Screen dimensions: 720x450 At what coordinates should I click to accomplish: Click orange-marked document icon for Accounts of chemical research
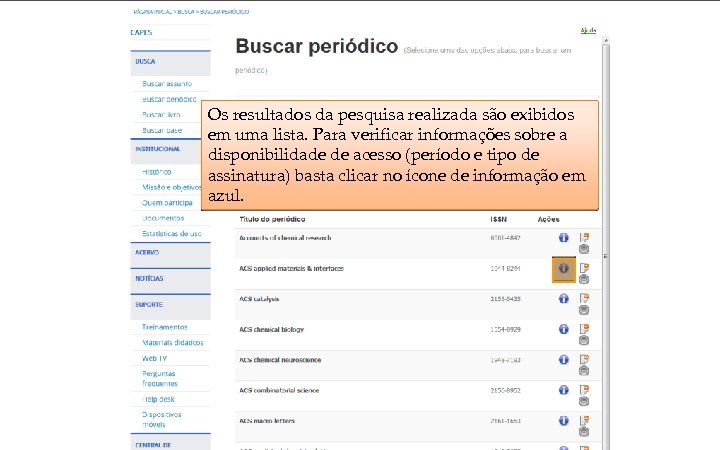click(584, 237)
